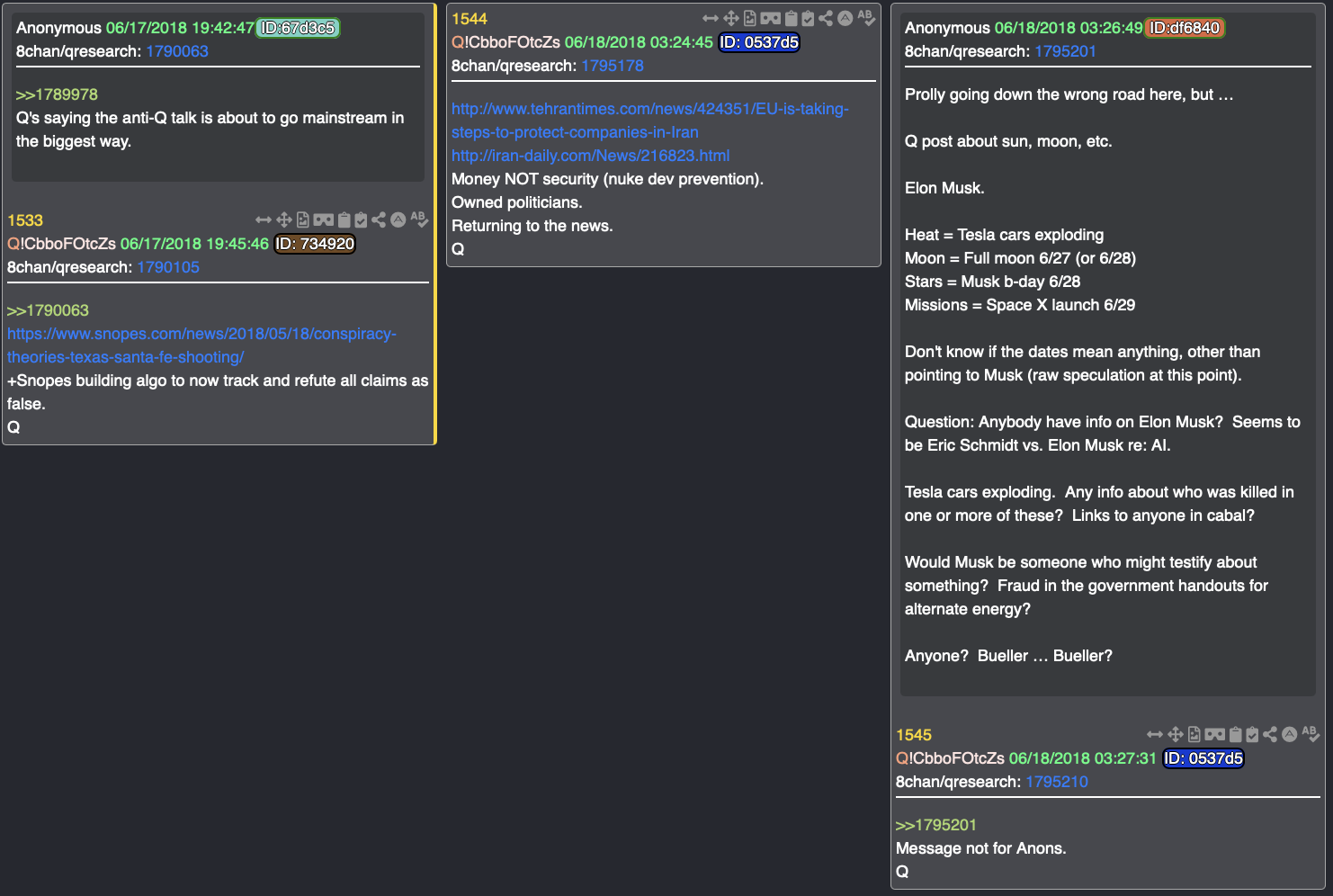Screen dimensions: 1333x896
Task: Click post number 1545
Action: pos(914,735)
